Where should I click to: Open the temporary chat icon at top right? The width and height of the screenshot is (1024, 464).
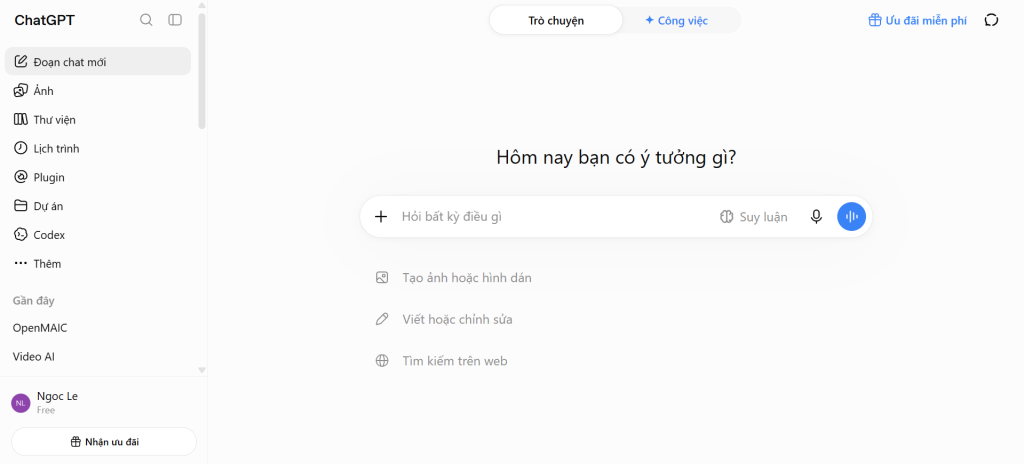(x=991, y=20)
